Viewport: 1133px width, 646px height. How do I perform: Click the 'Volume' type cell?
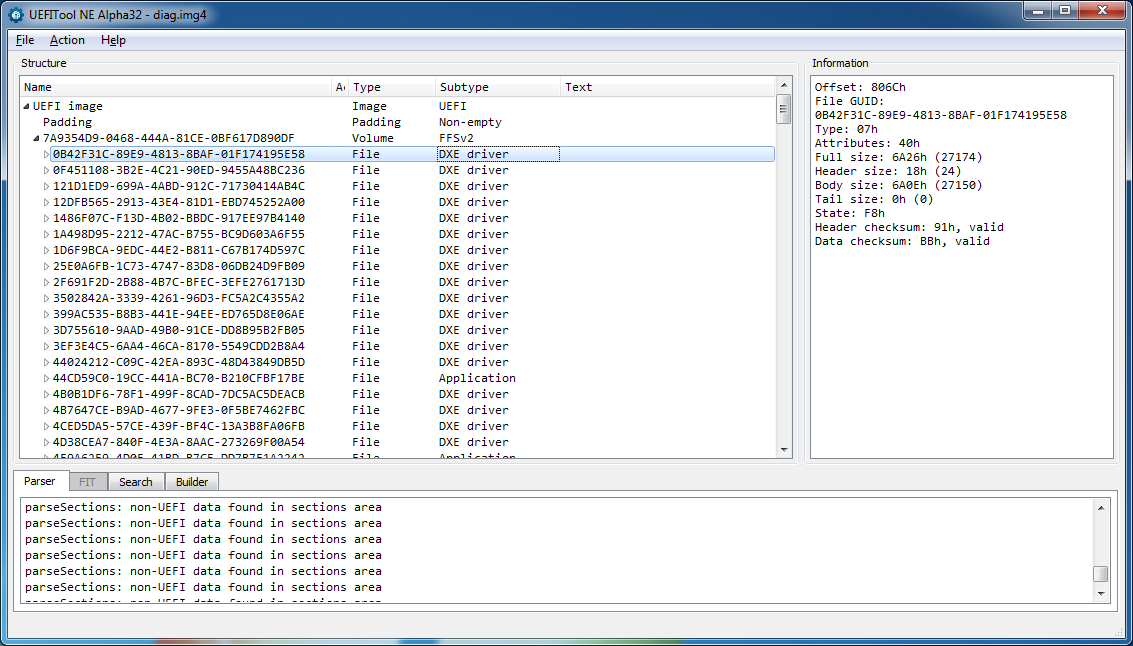point(373,138)
